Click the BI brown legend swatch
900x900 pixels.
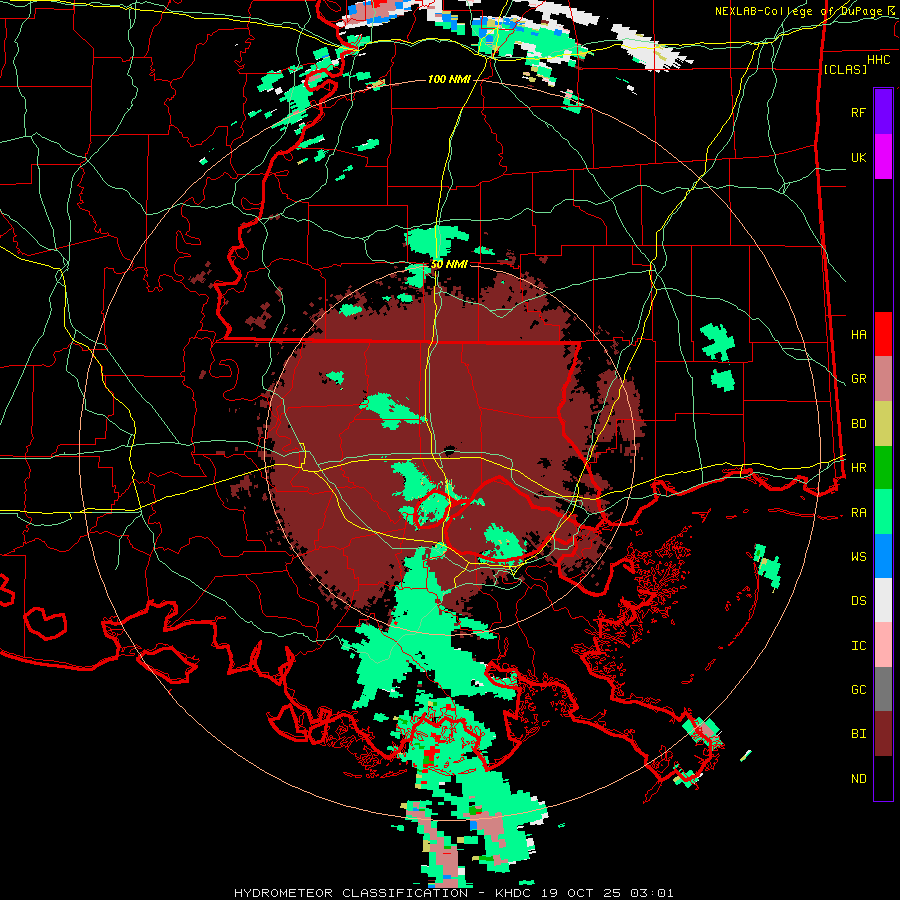[883, 734]
